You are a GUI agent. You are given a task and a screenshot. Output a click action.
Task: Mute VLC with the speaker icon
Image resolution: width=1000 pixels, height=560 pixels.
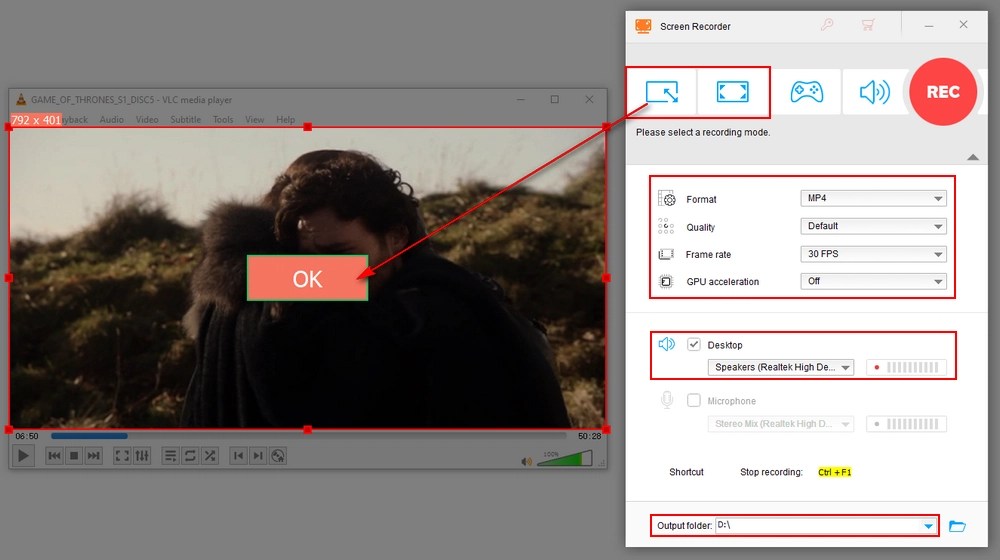tap(526, 461)
